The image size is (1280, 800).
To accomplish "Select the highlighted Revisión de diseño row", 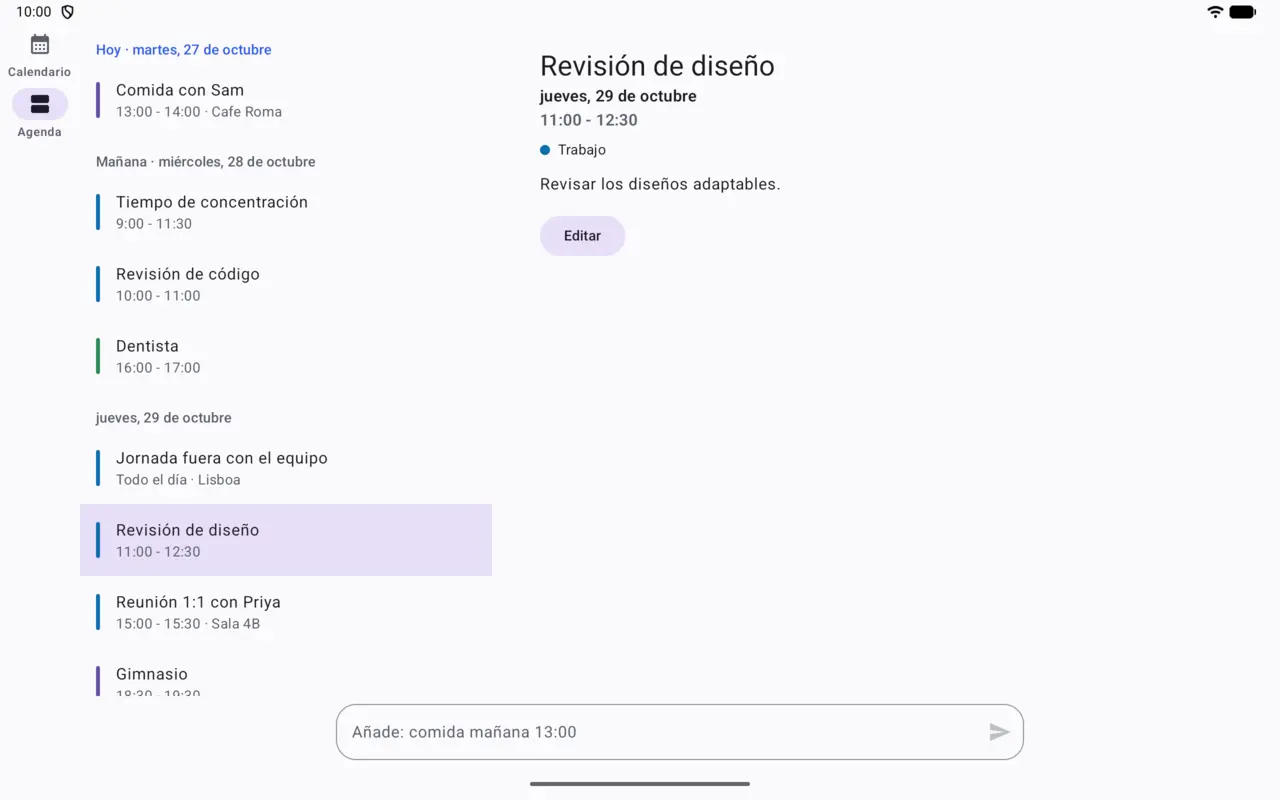I will point(286,540).
